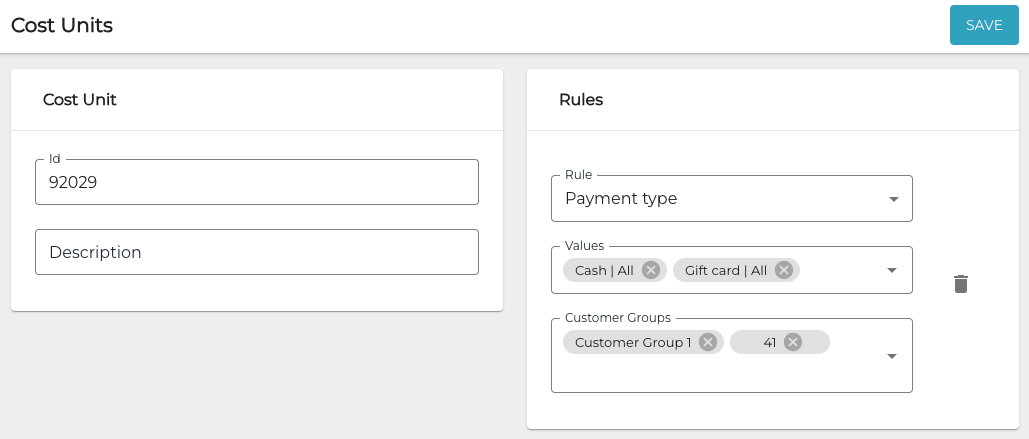This screenshot has width=1029, height=439.
Task: Click the 'Cost Unit' card header
Action: (x=80, y=100)
